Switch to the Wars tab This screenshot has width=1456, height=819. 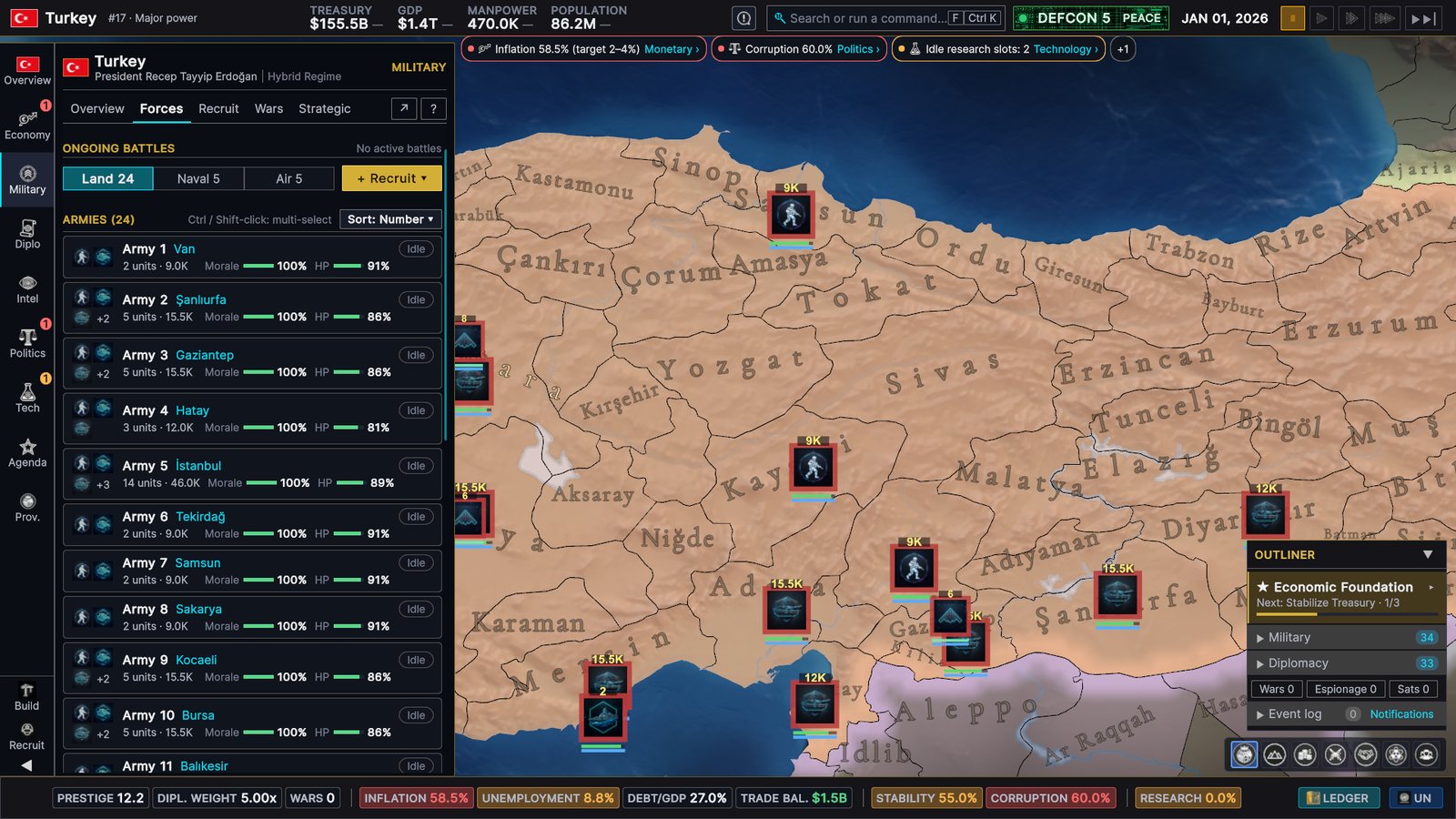tap(268, 108)
